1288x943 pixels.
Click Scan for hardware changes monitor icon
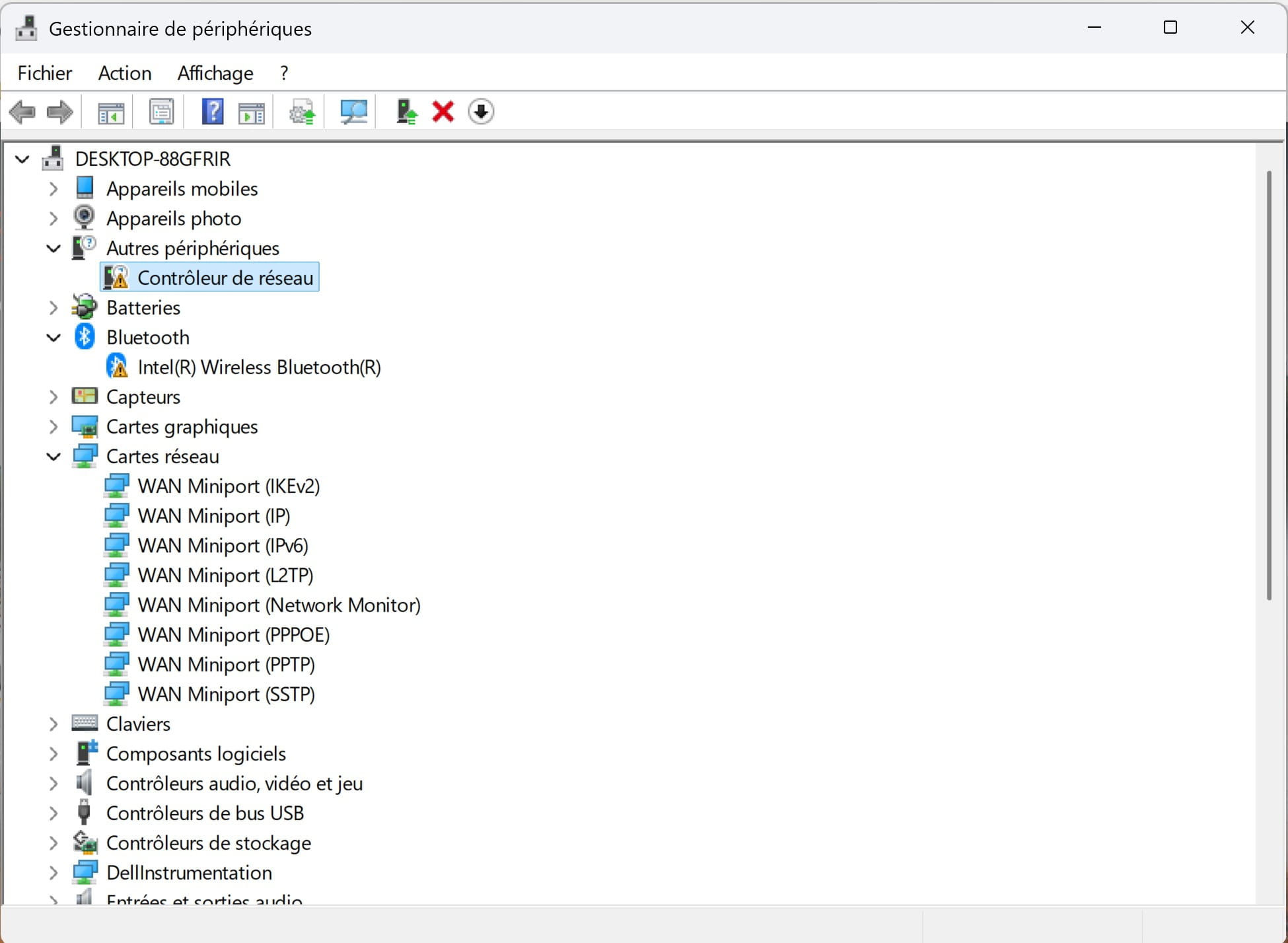coord(353,112)
